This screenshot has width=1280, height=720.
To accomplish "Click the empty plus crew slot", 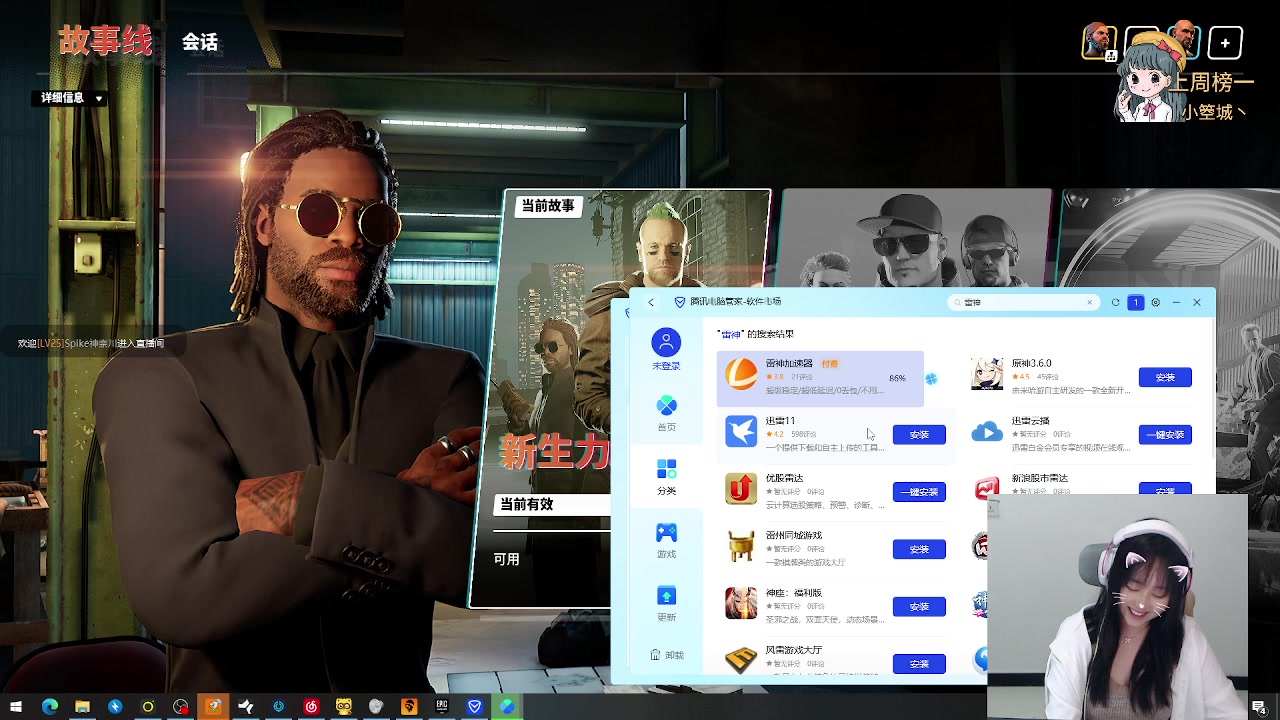I will (x=1225, y=43).
